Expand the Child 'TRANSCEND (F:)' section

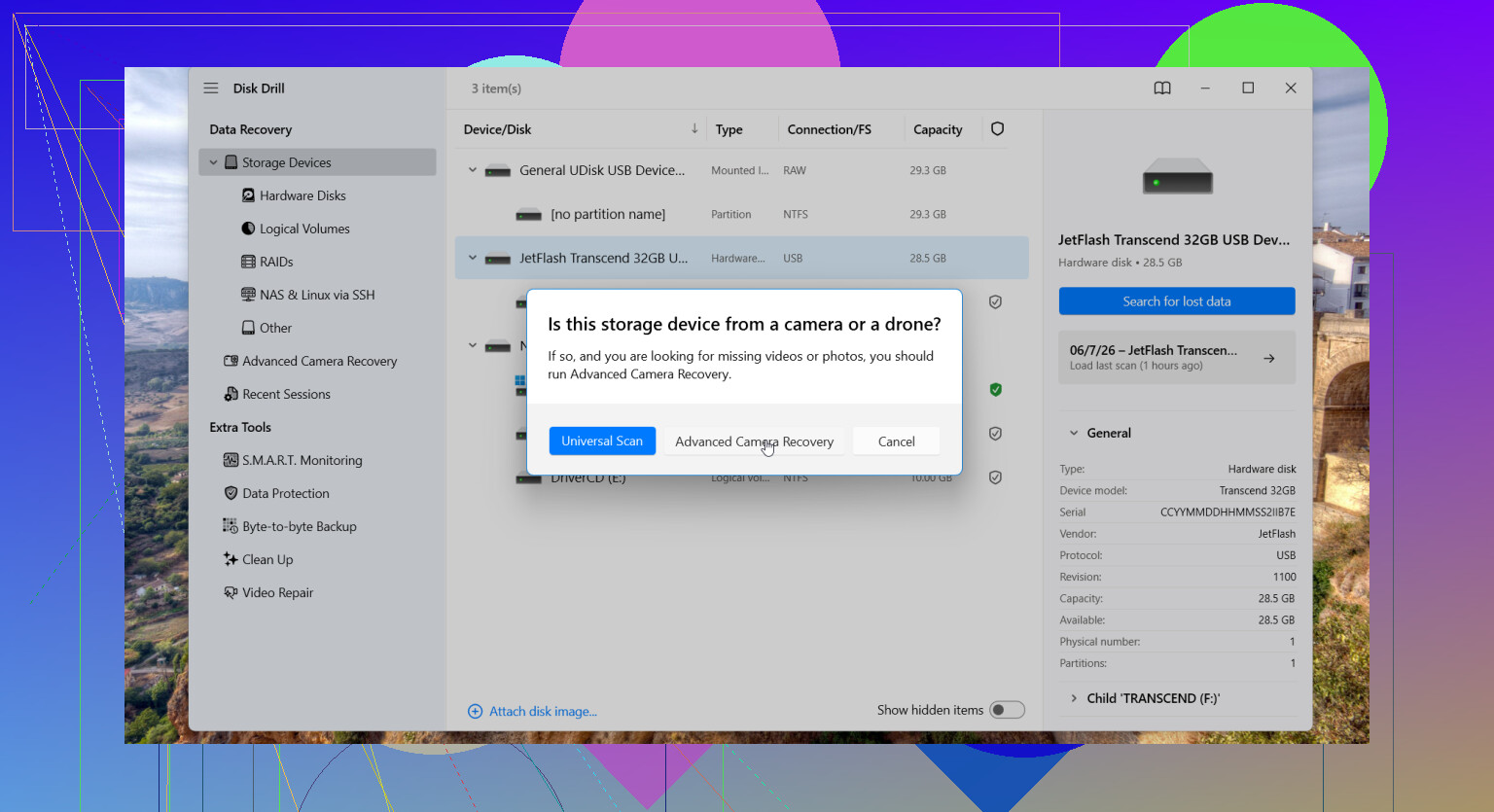coord(1074,698)
